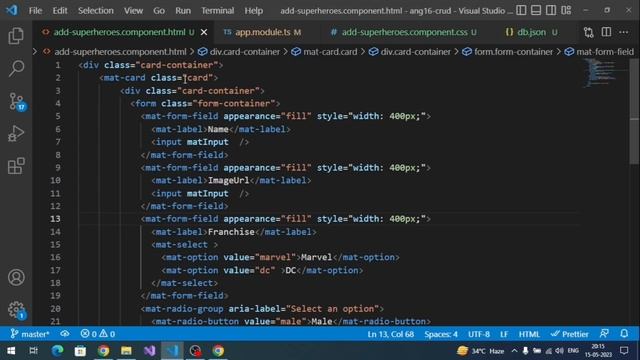640x360 pixels.
Task: Open notifications bell in status bar
Action: pos(624,334)
